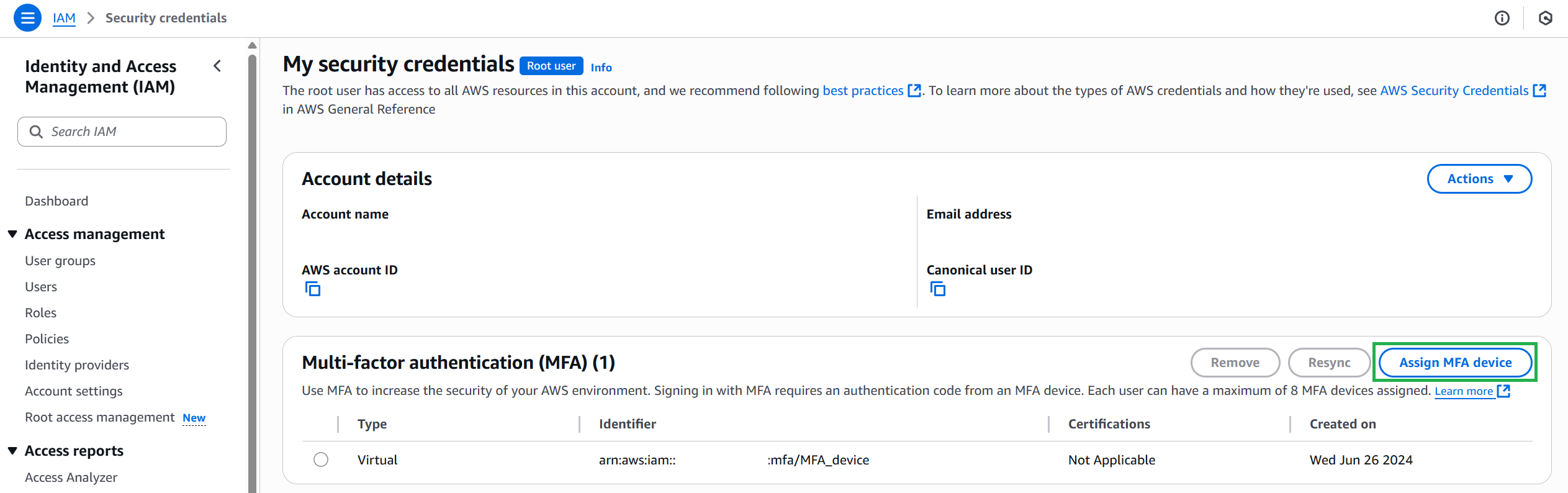1568x493 pixels.
Task: Click the Not Applicable certifications cell
Action: (1111, 460)
